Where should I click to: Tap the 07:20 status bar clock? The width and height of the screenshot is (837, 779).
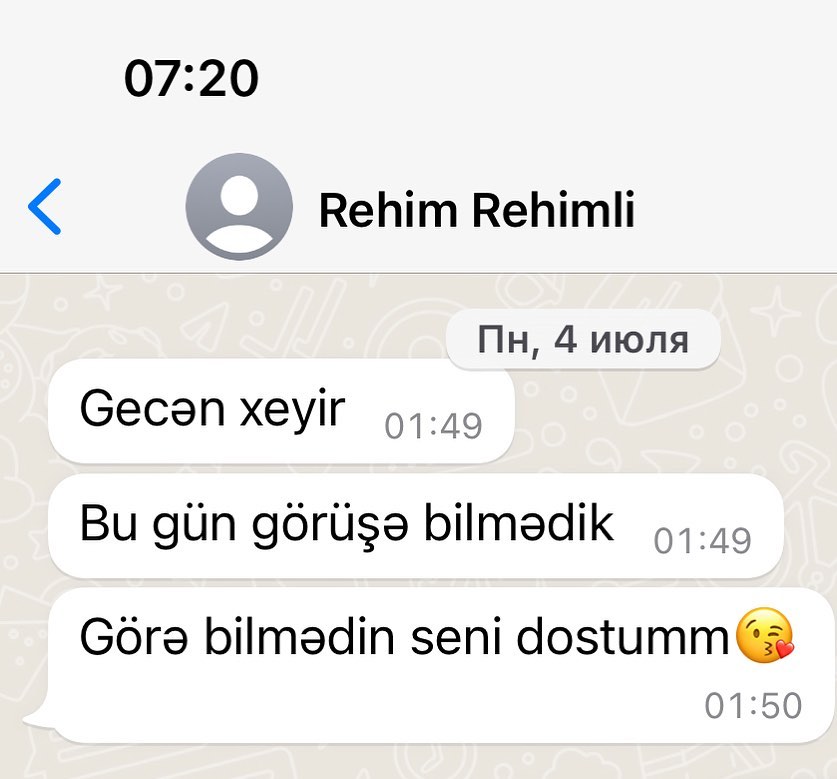191,78
